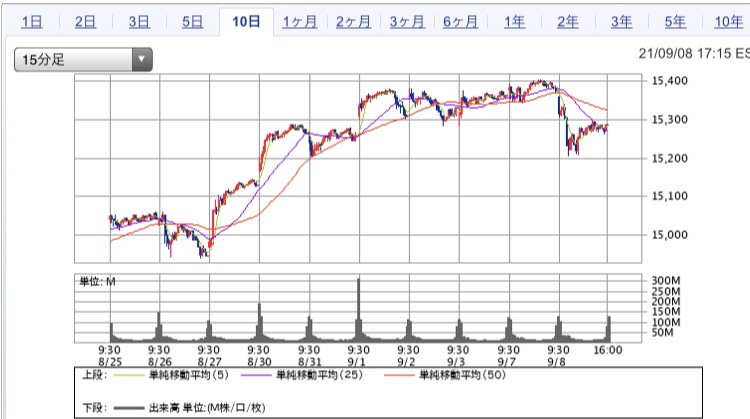
Task: Switch to the 2日 period tab
Action: point(85,22)
